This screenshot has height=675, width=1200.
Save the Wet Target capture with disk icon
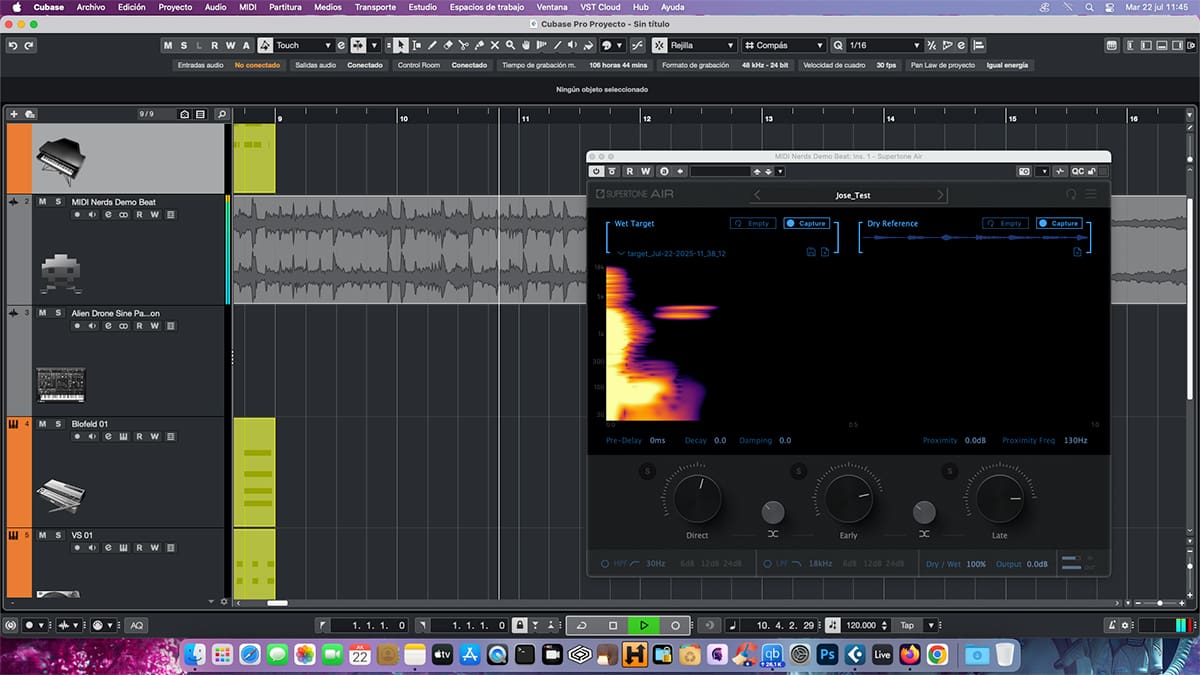click(x=811, y=252)
